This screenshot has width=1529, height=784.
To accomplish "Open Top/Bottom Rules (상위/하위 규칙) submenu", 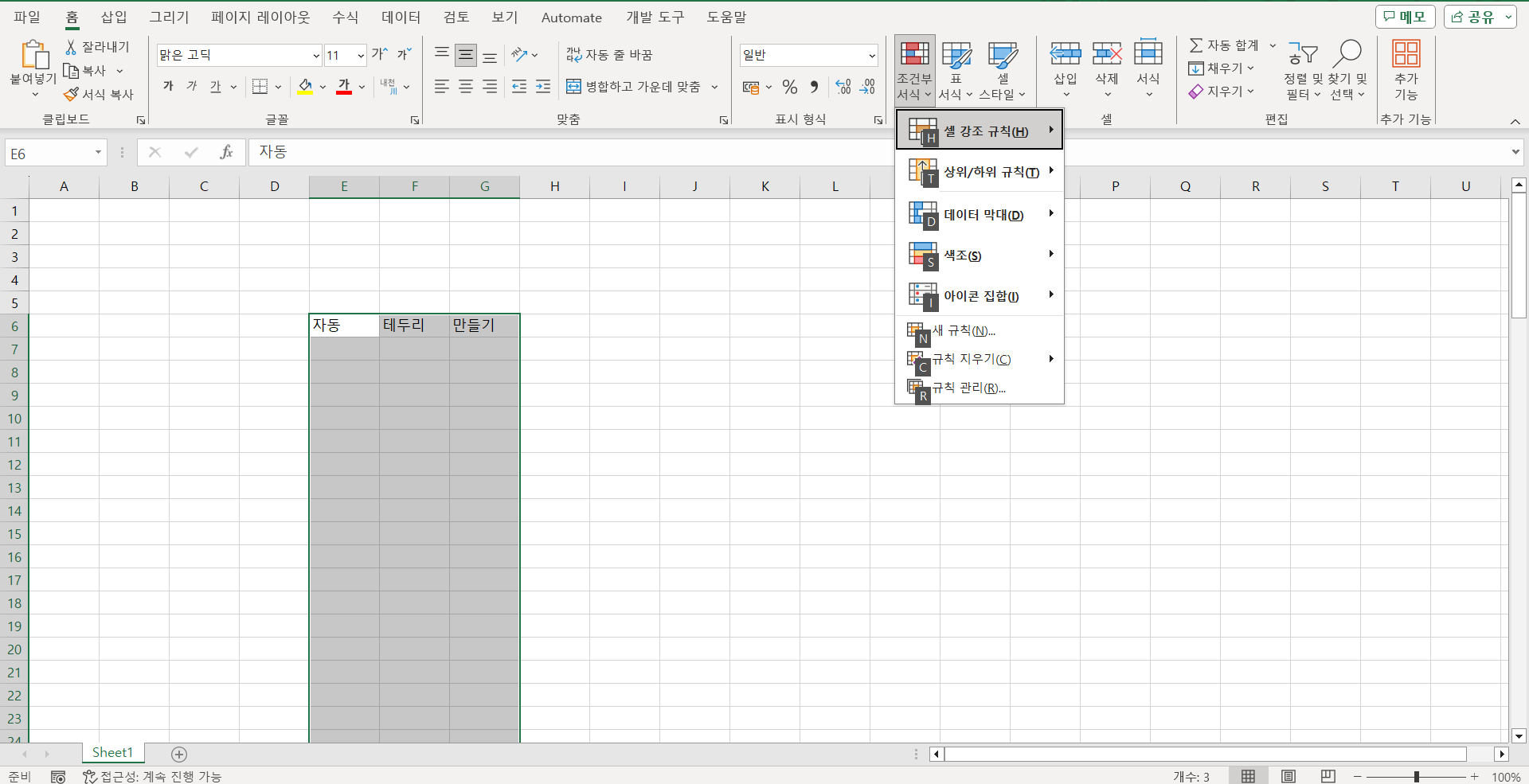I will pyautogui.click(x=980, y=171).
